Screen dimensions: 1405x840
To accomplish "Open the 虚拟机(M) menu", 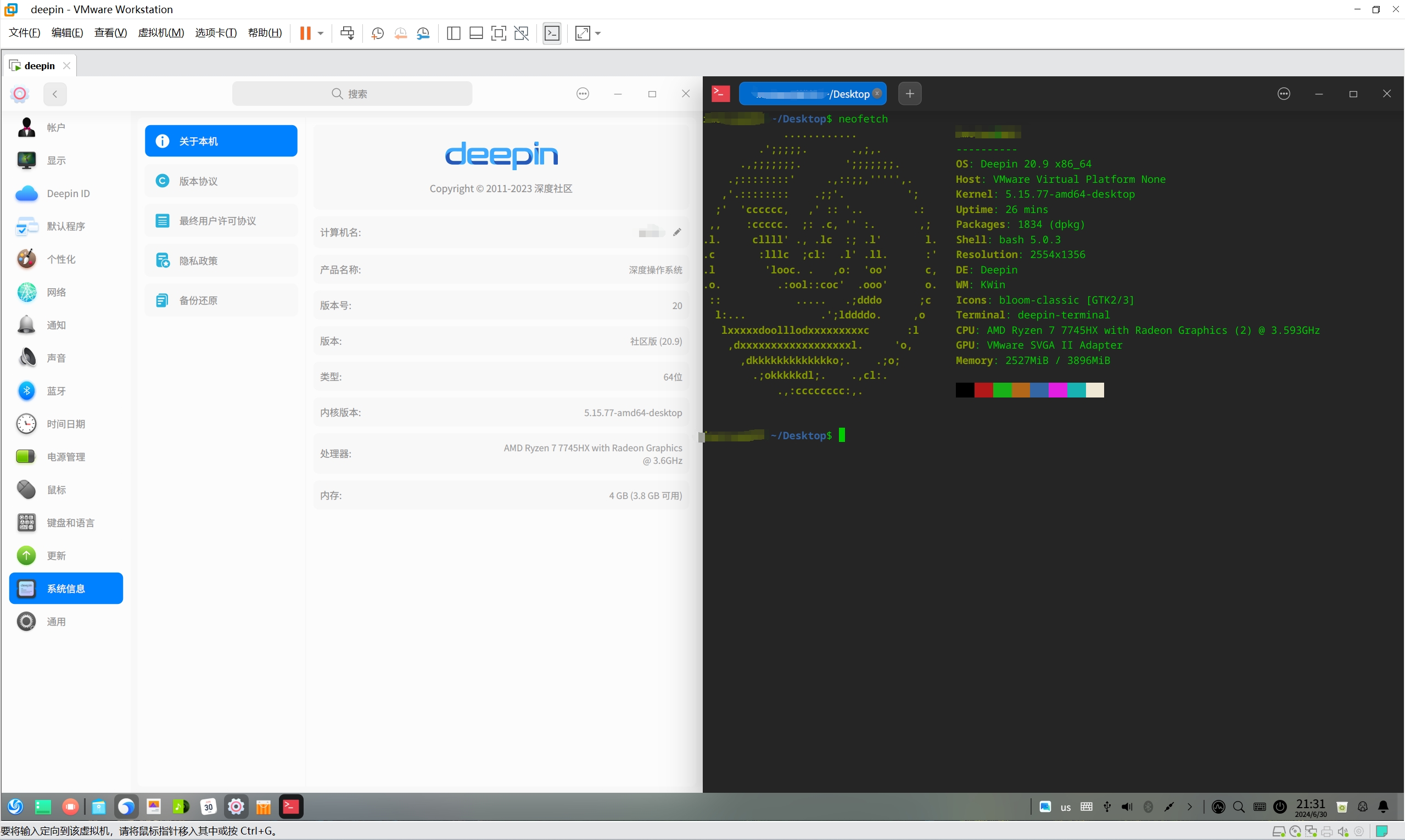I will (x=161, y=32).
